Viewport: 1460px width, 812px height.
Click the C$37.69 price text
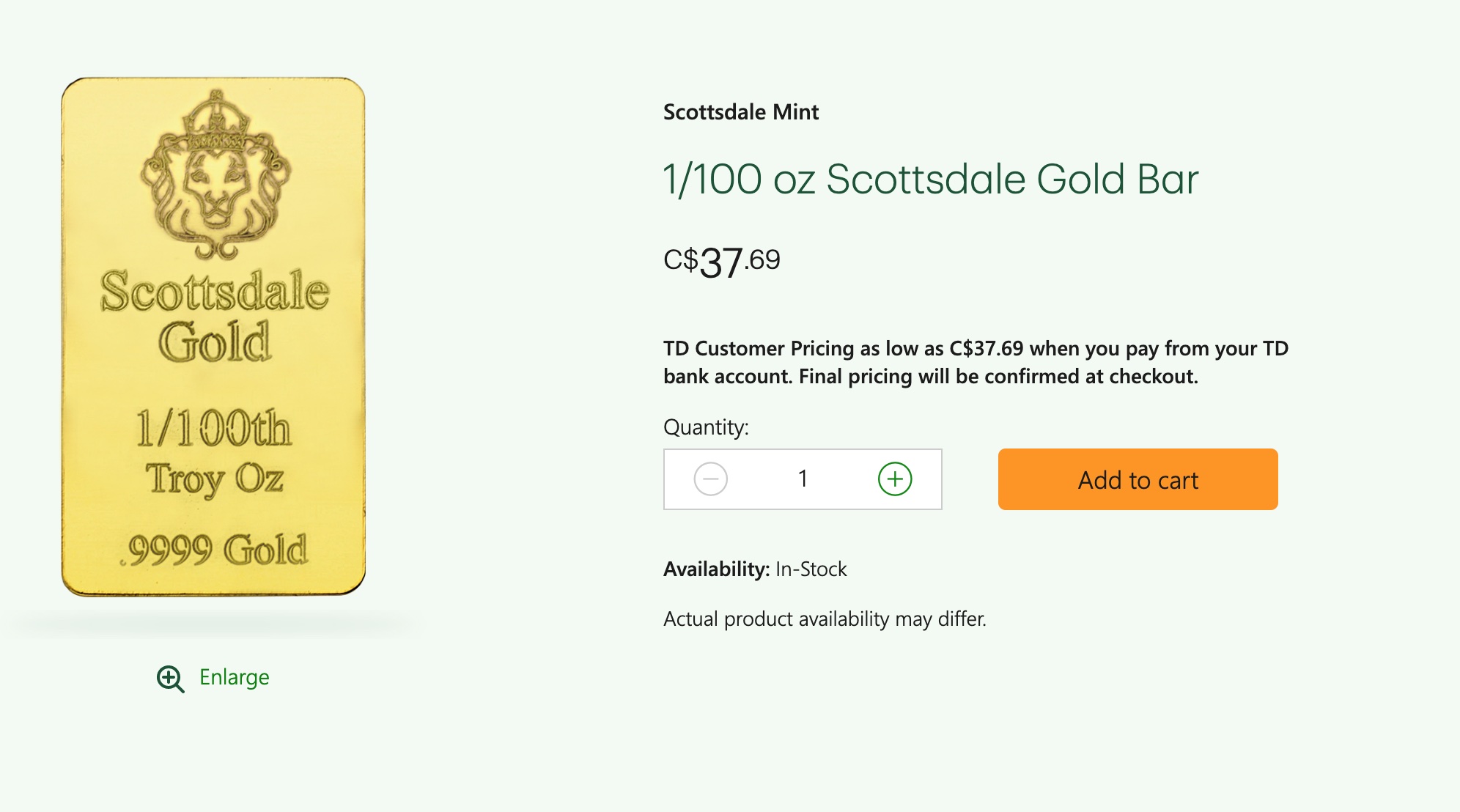coord(722,258)
